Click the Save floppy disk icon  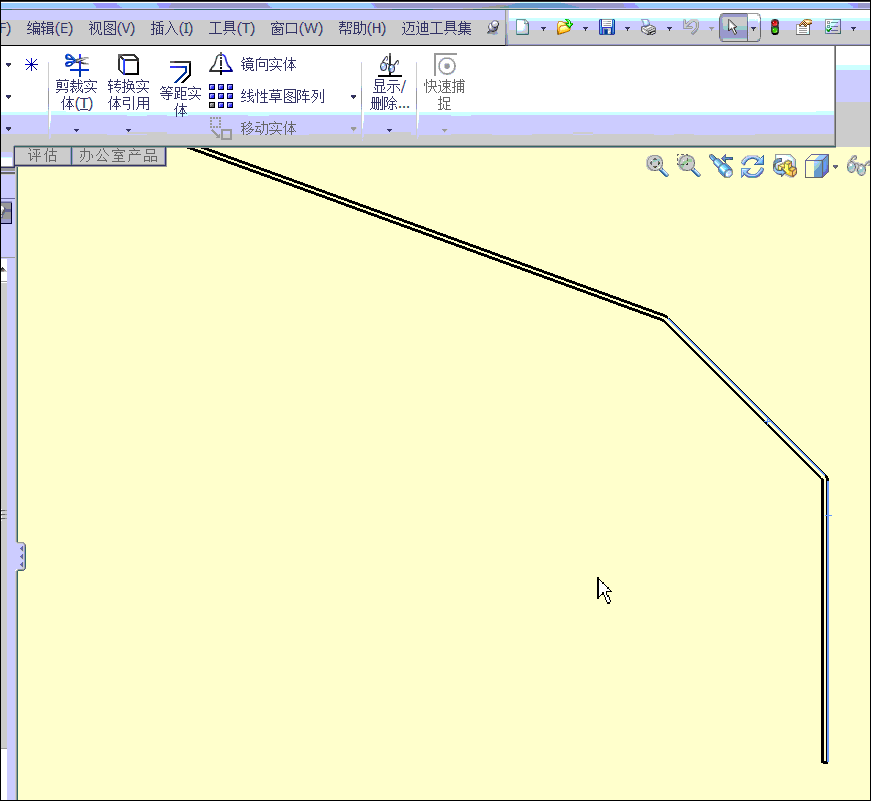607,27
